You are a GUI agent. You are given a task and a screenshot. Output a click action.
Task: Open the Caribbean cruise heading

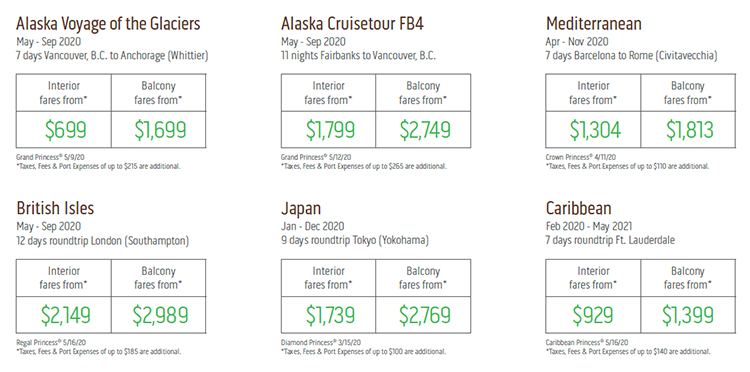578,208
